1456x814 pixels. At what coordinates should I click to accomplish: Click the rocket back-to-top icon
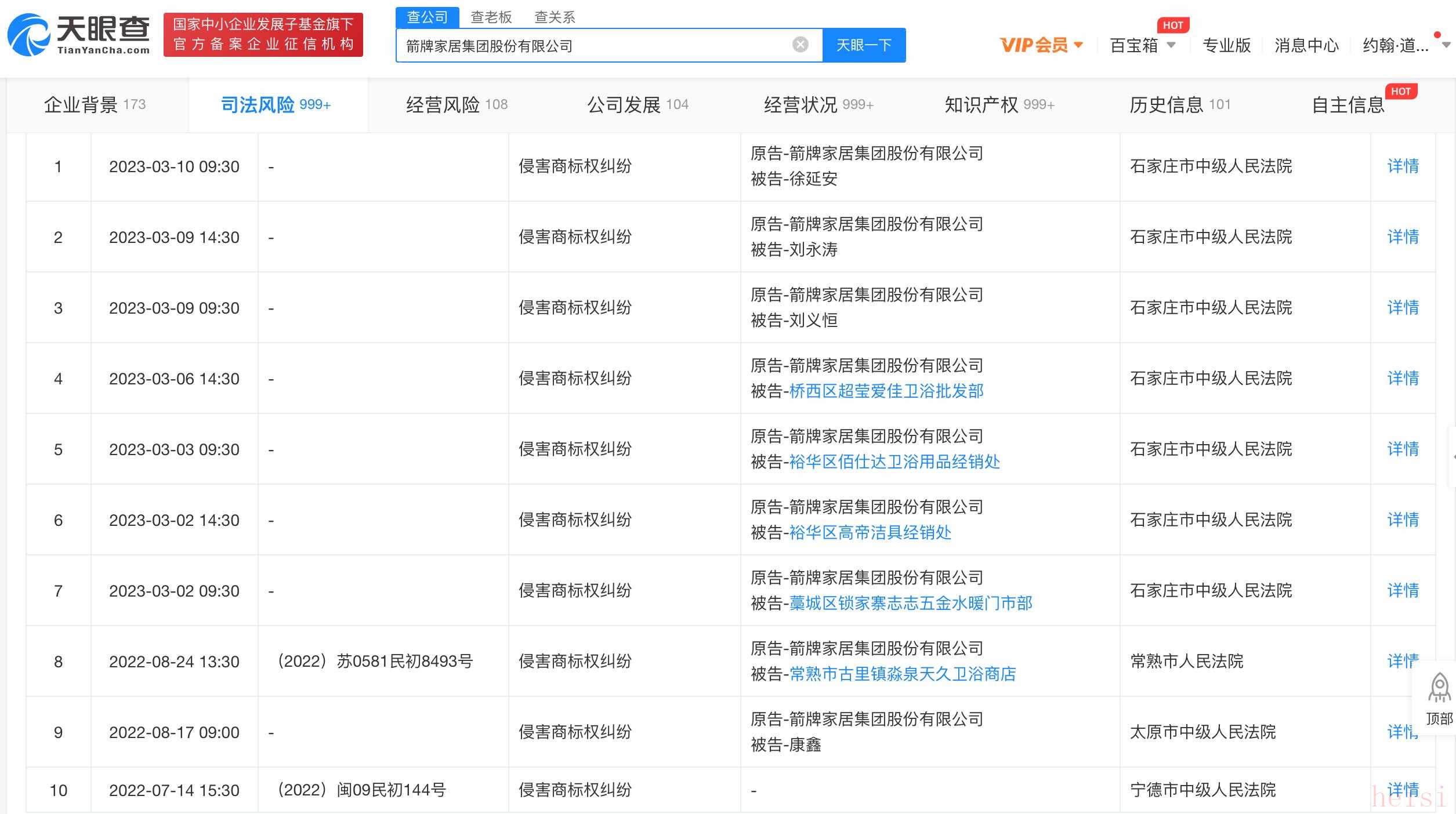[1439, 688]
